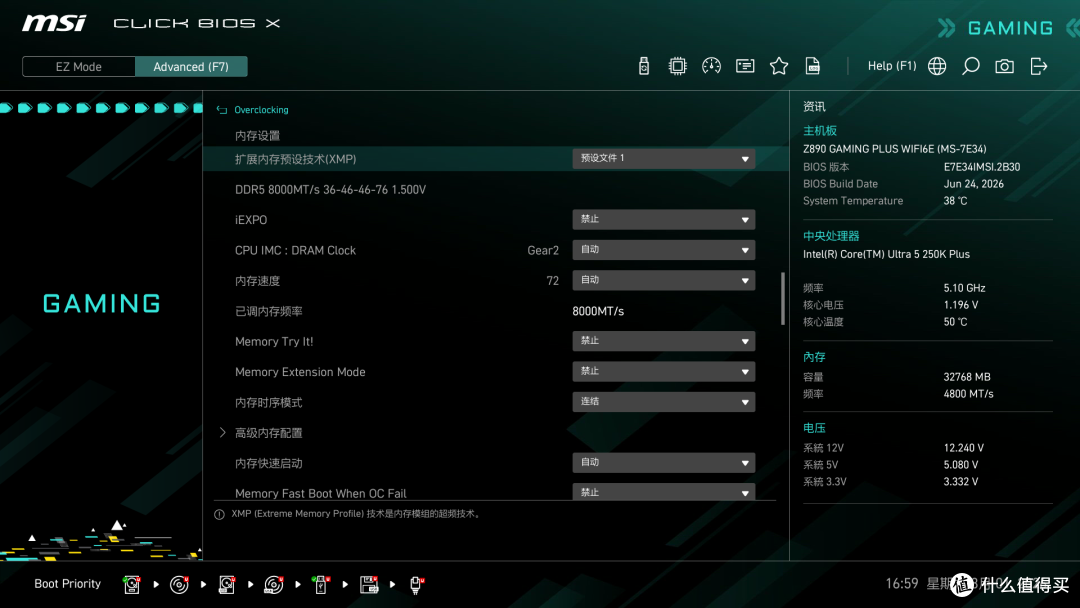Expand 高级内存配置 submenu

point(269,433)
